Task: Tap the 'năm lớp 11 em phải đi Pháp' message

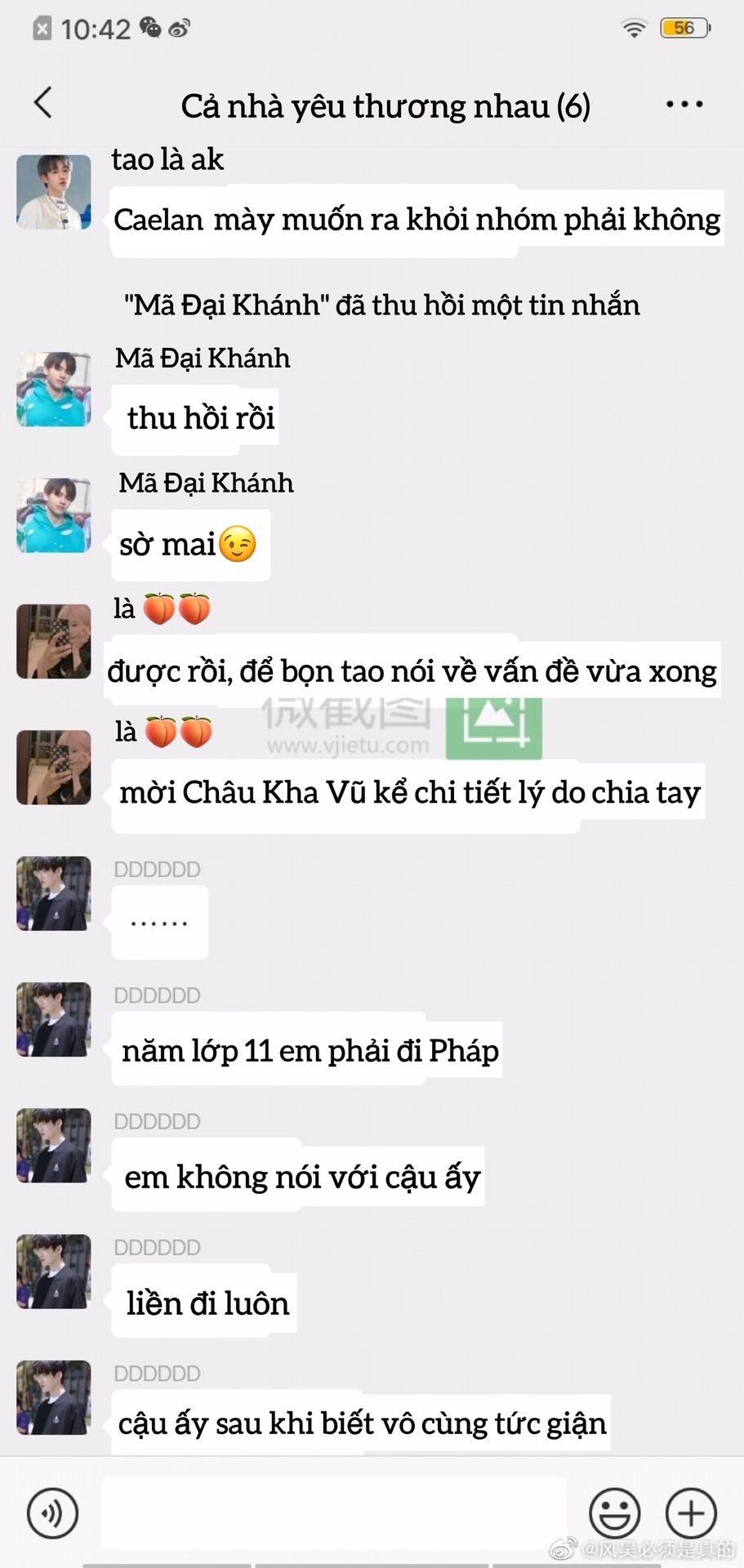Action: pyautogui.click(x=307, y=1050)
